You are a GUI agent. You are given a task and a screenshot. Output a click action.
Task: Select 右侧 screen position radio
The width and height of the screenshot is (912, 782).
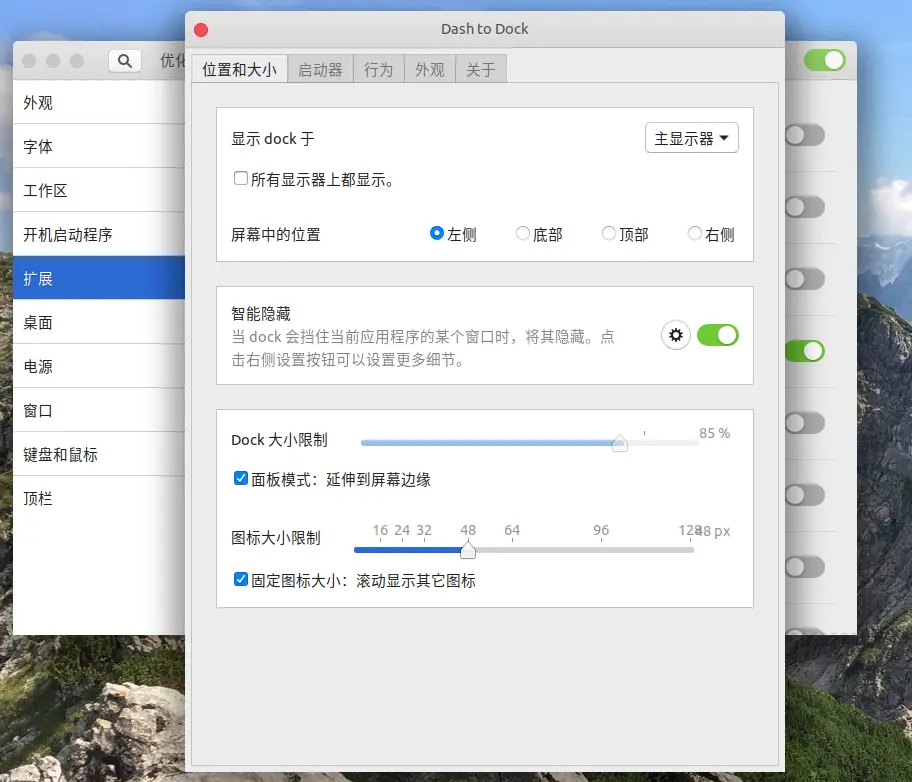694,233
